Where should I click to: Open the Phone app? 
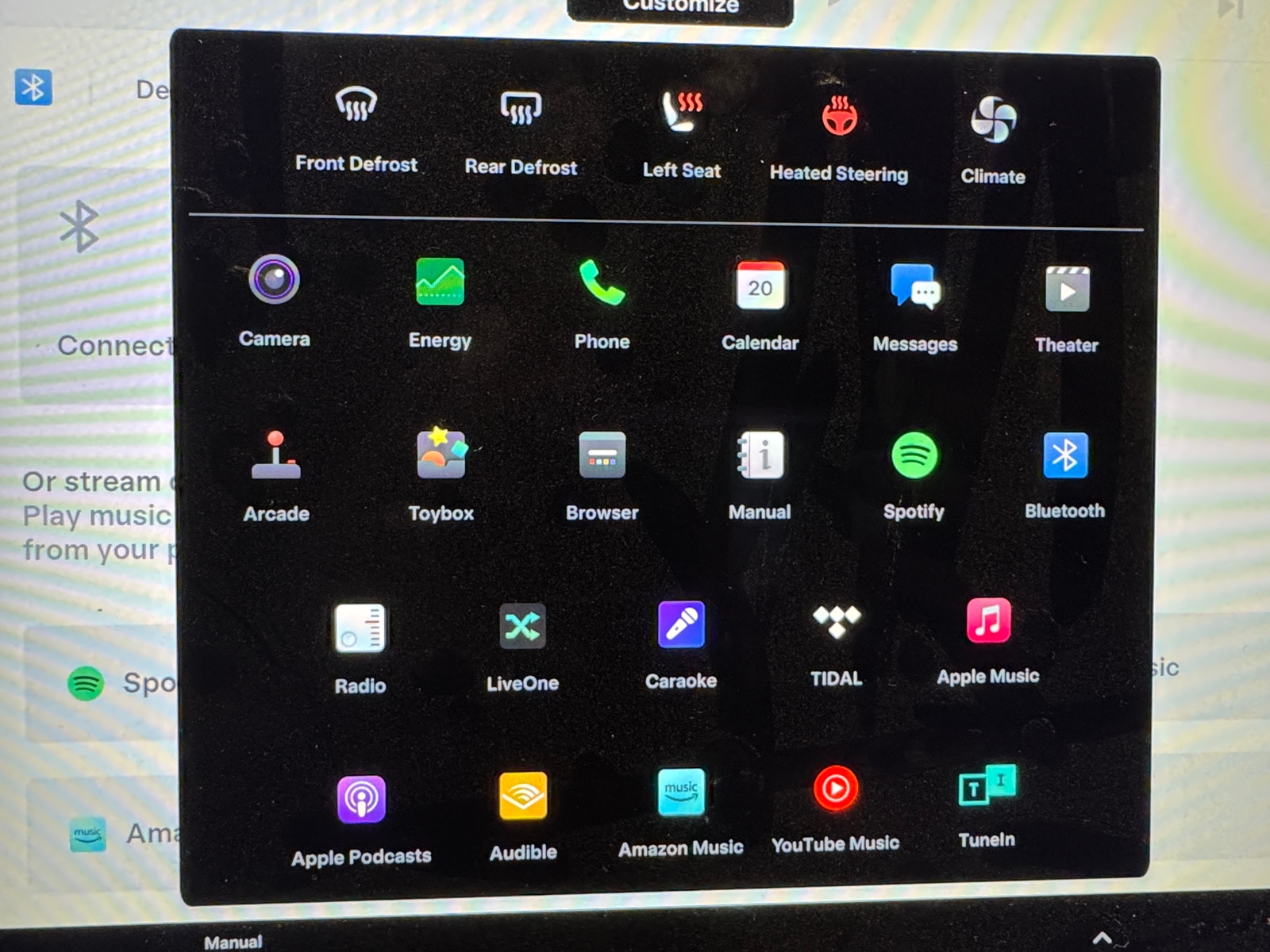click(x=602, y=284)
